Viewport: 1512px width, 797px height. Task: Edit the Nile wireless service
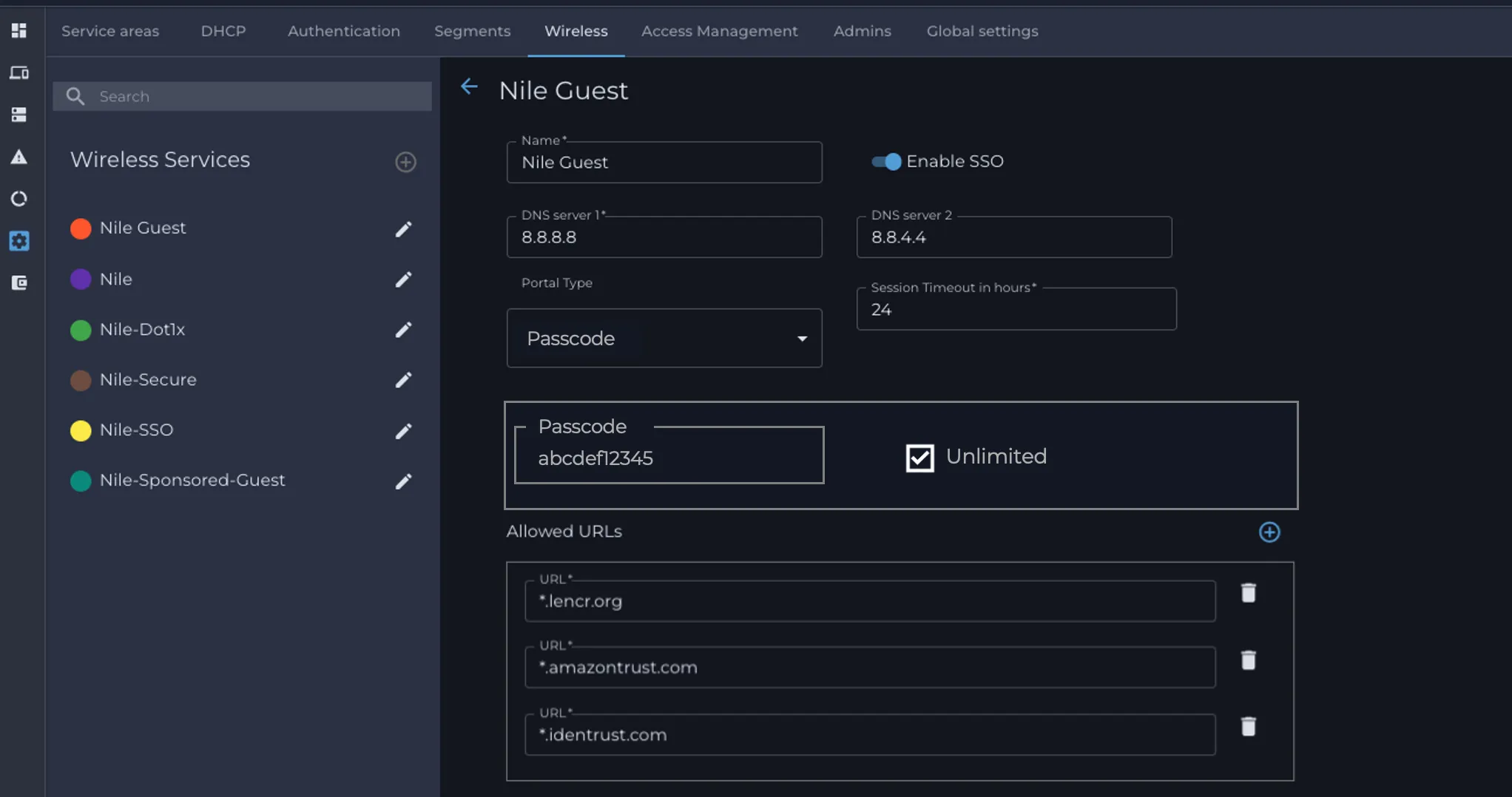[403, 279]
